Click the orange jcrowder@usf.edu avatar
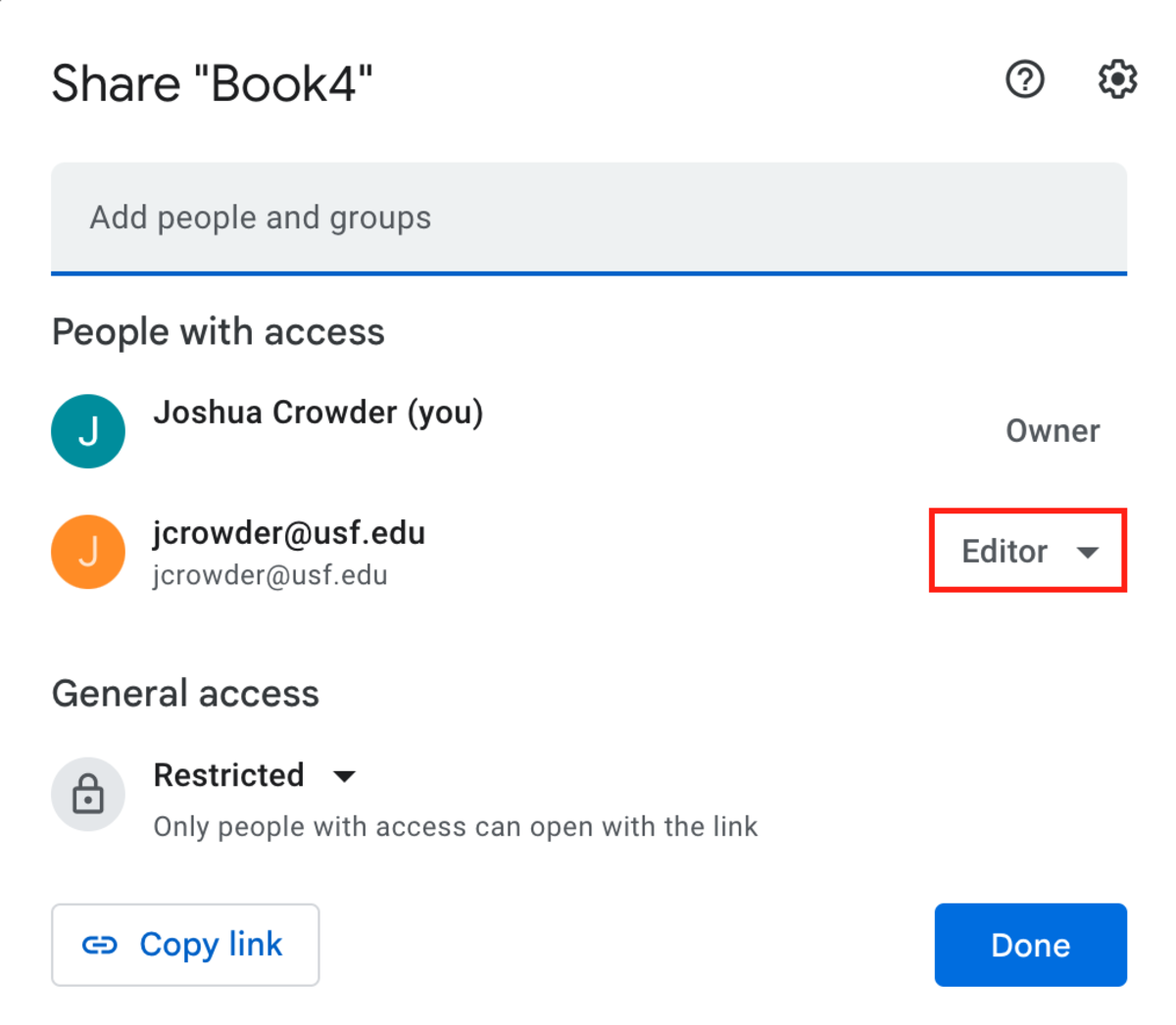This screenshot has width=1176, height=1025. 88,552
